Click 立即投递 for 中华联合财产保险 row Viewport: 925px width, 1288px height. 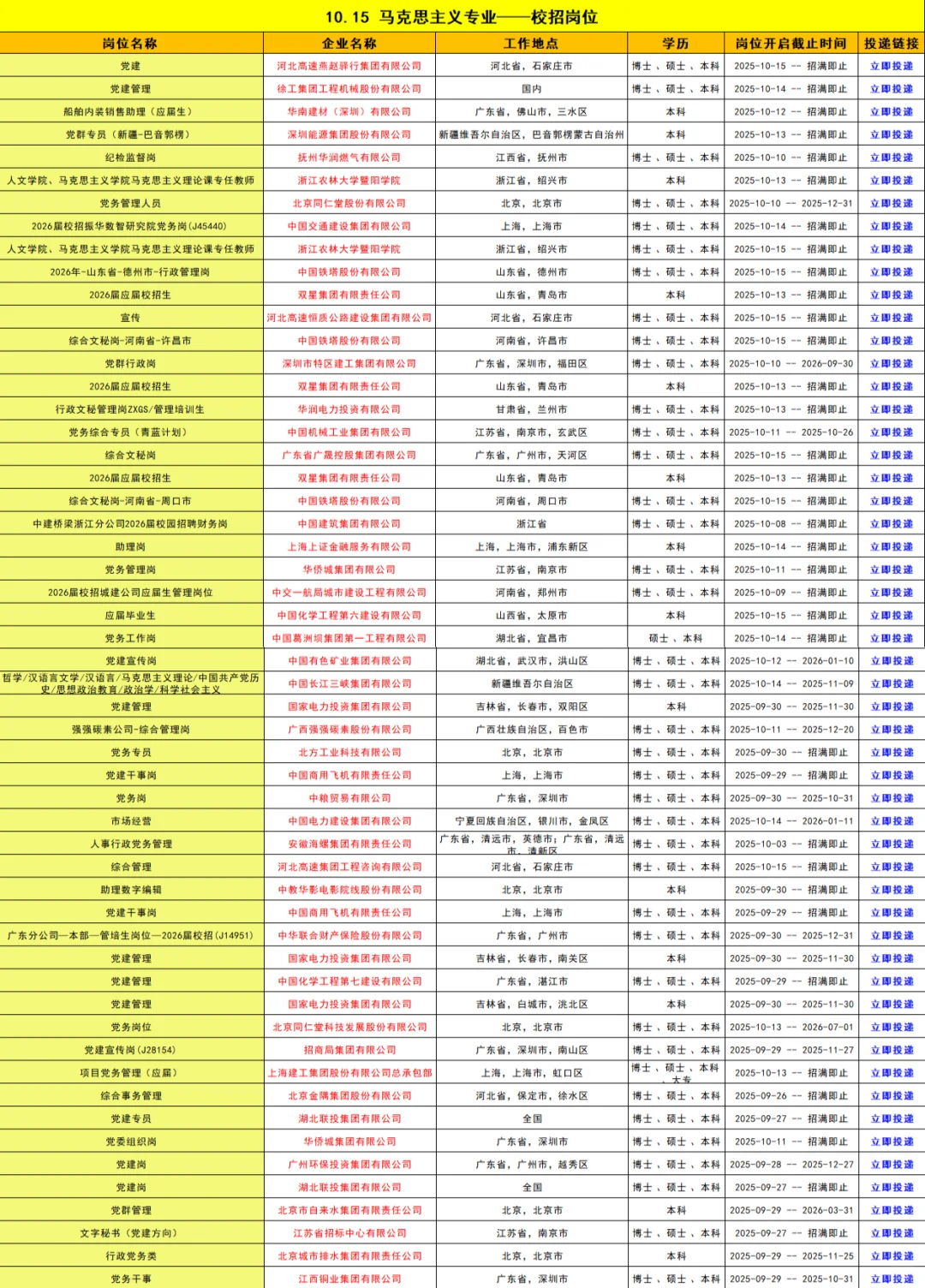(x=892, y=936)
